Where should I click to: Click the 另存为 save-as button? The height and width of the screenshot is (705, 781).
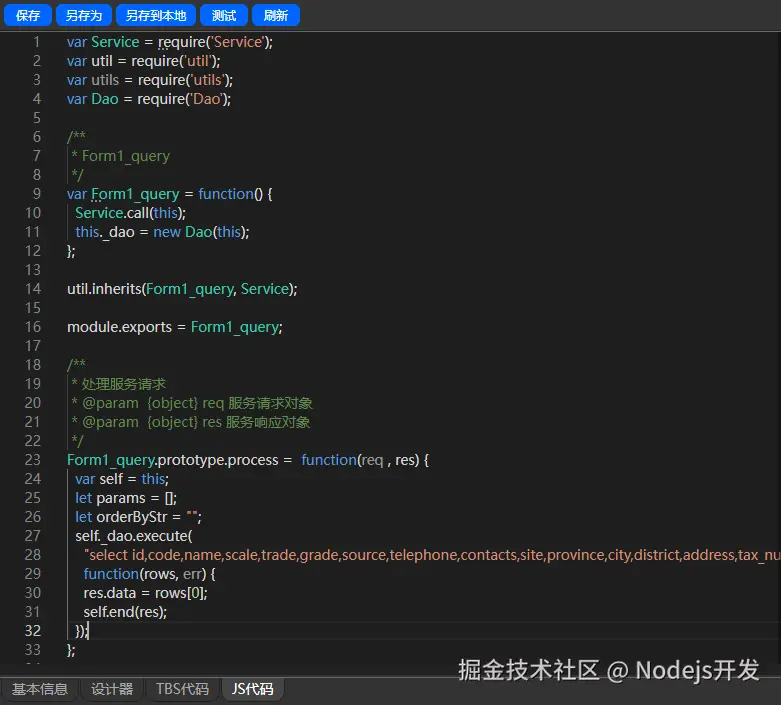(84, 15)
